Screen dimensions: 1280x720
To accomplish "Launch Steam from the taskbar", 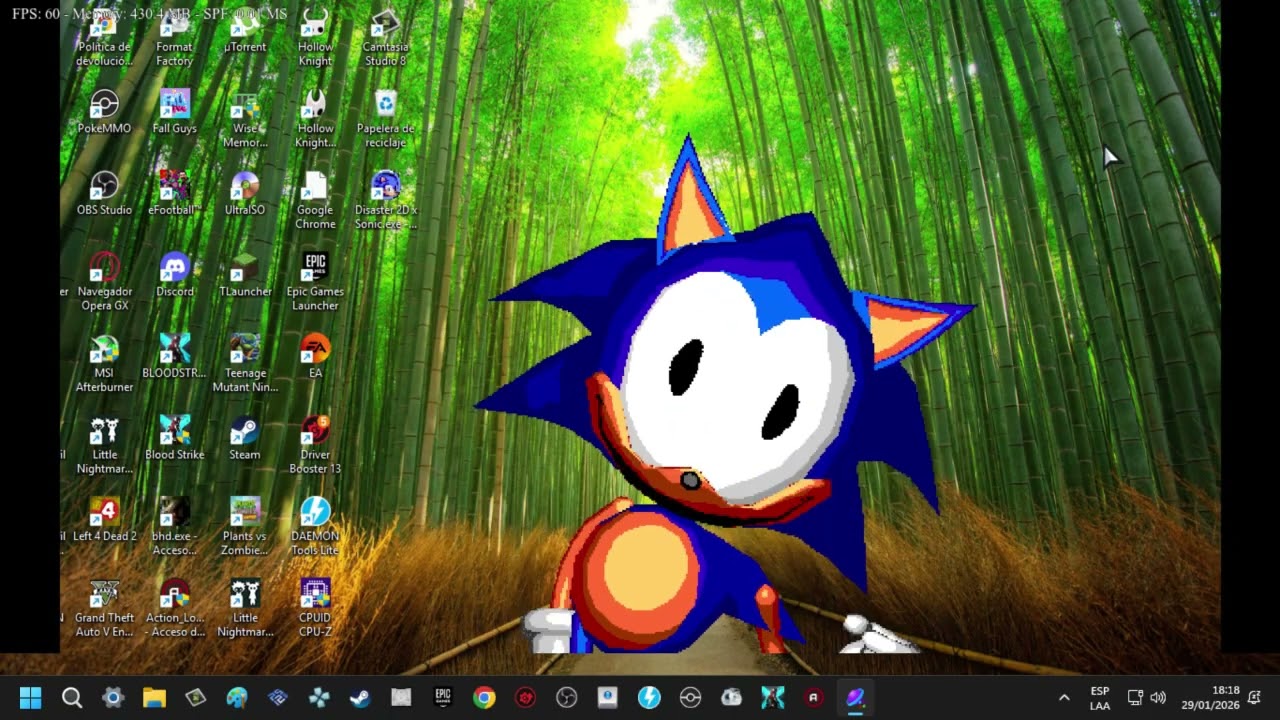I will (x=360, y=697).
